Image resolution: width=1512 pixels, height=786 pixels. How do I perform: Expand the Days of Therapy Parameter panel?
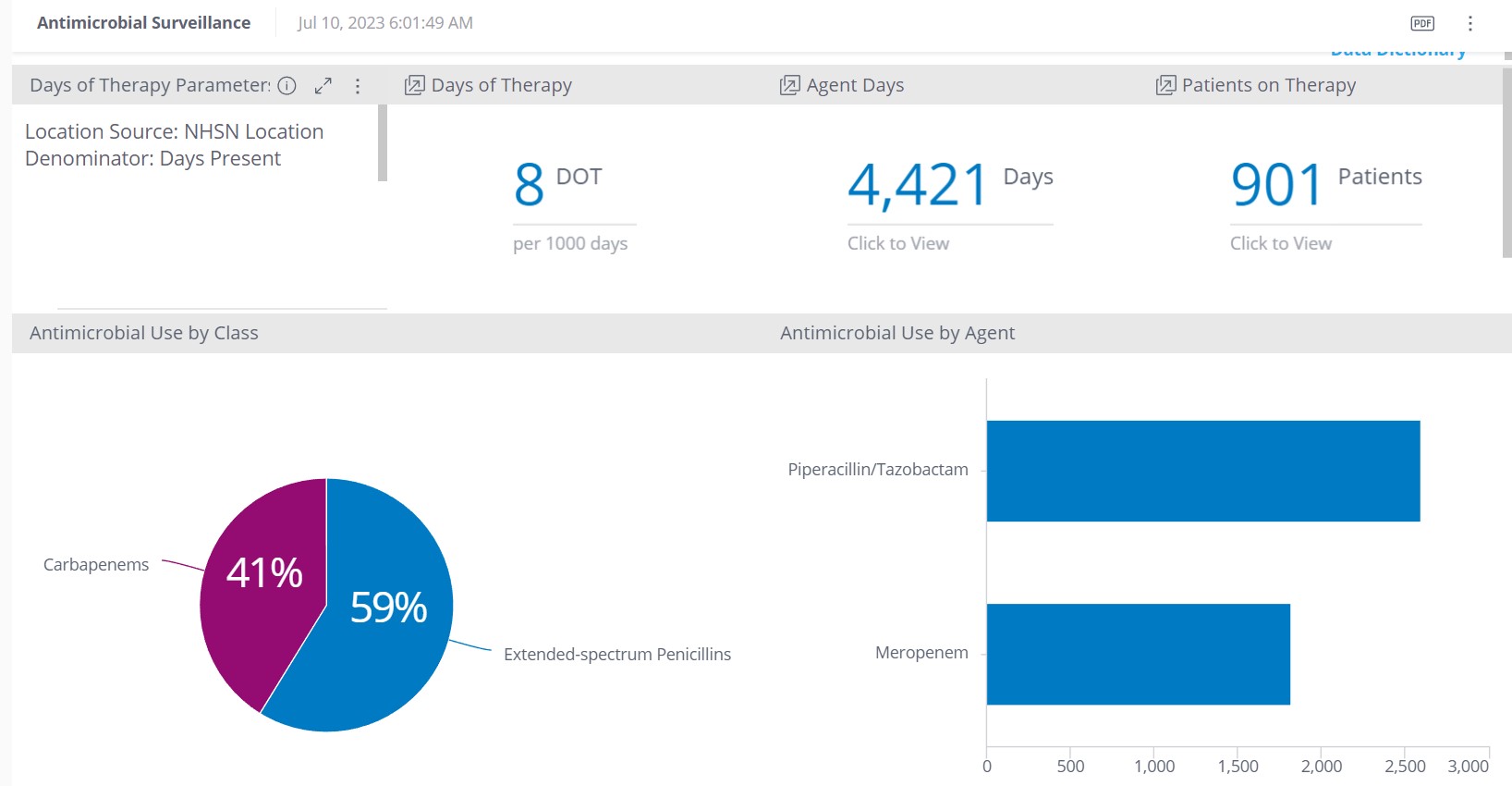[x=323, y=86]
